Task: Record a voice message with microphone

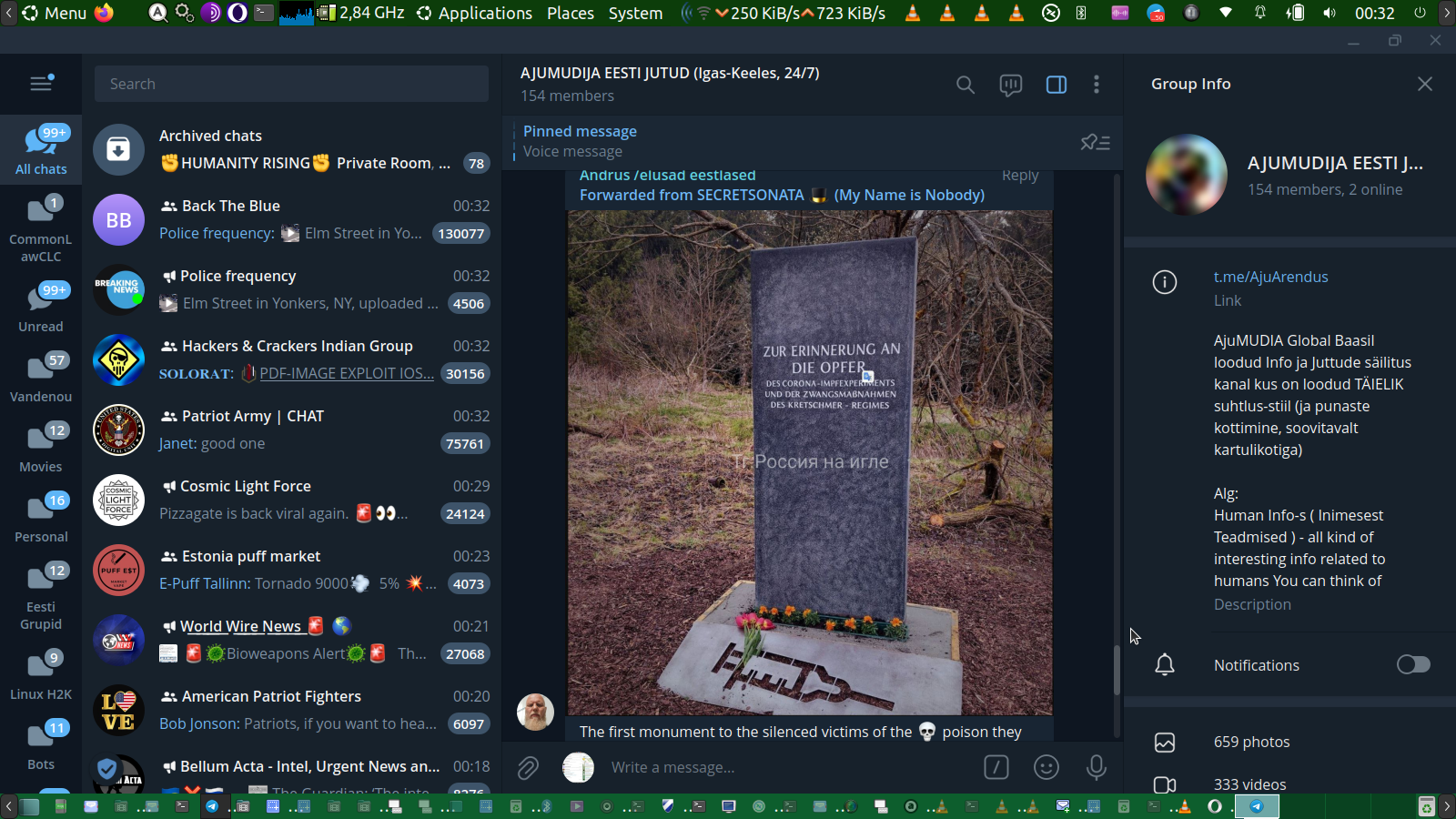Action: (x=1097, y=767)
